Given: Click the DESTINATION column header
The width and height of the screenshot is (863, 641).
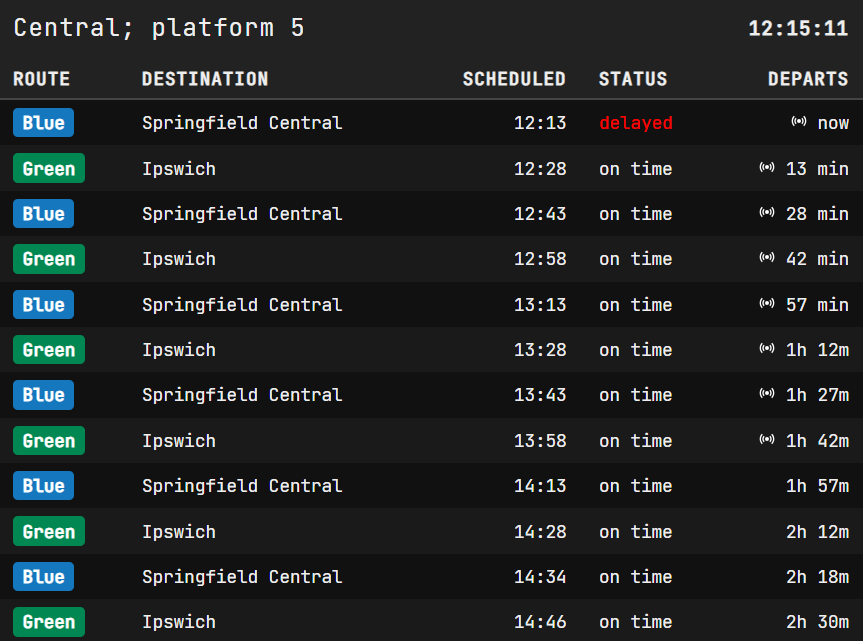Looking at the screenshot, I should (205, 79).
